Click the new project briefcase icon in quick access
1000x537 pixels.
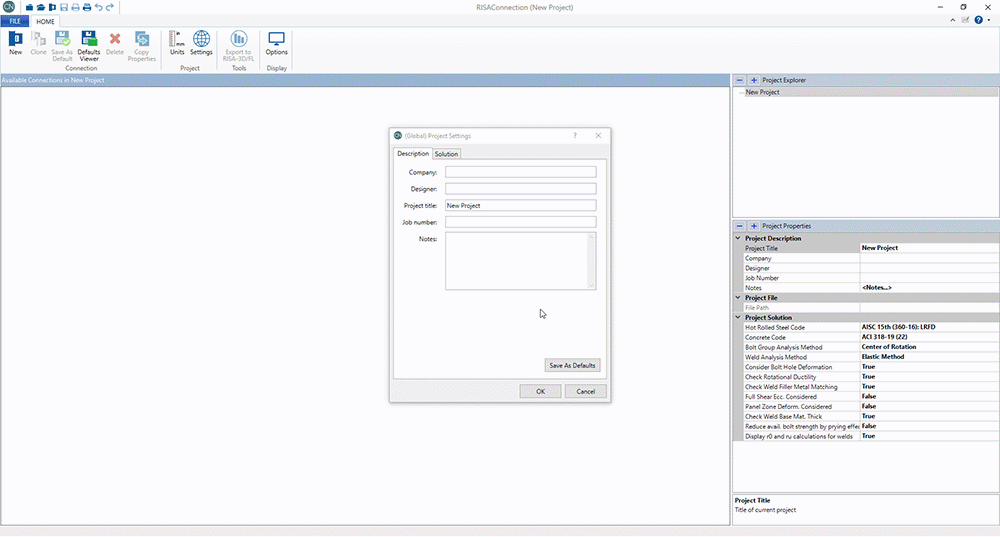(x=29, y=7)
